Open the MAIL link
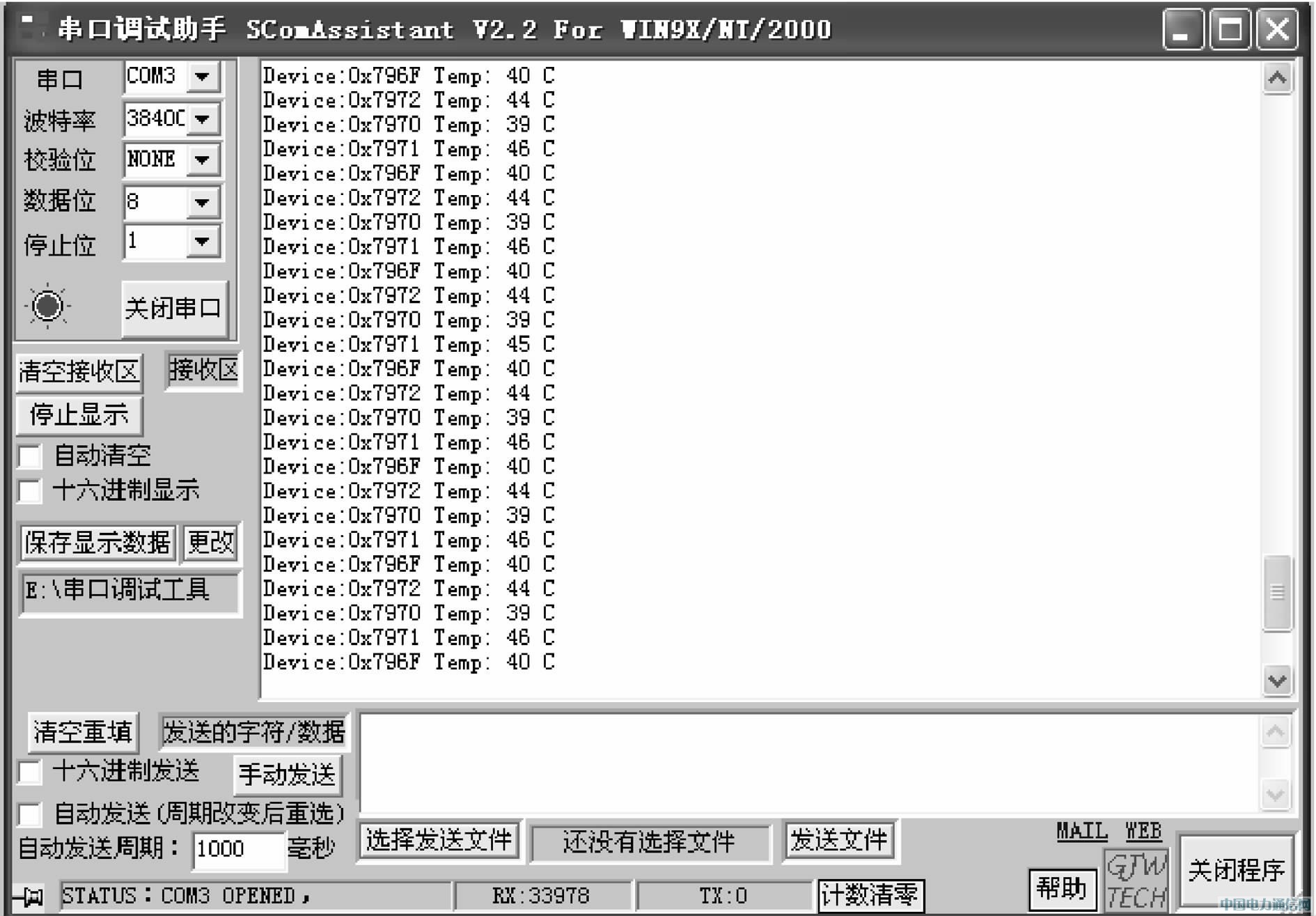 tap(1081, 831)
